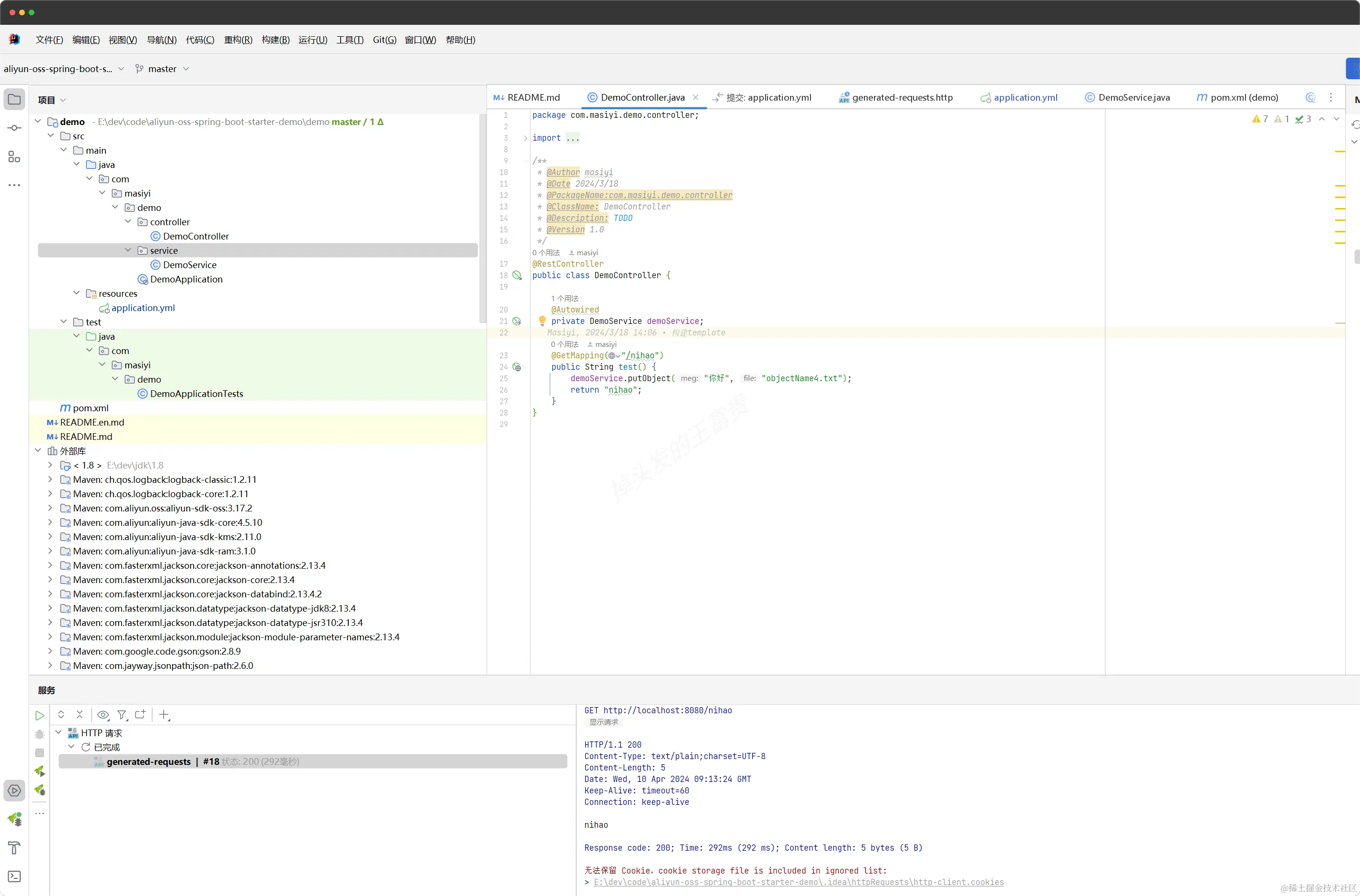The image size is (1360, 896).
Task: Open the master branch dropdown
Action: point(162,69)
